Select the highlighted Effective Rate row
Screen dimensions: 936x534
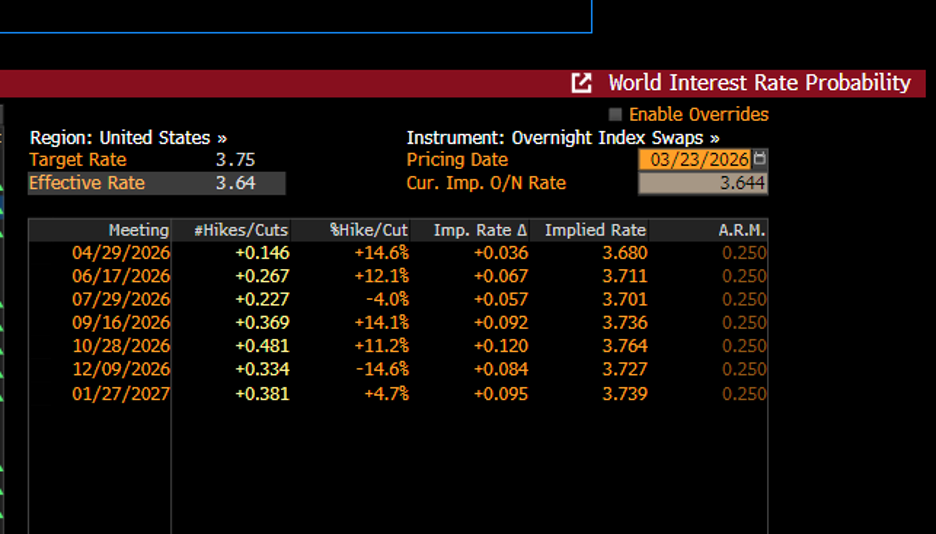156,183
